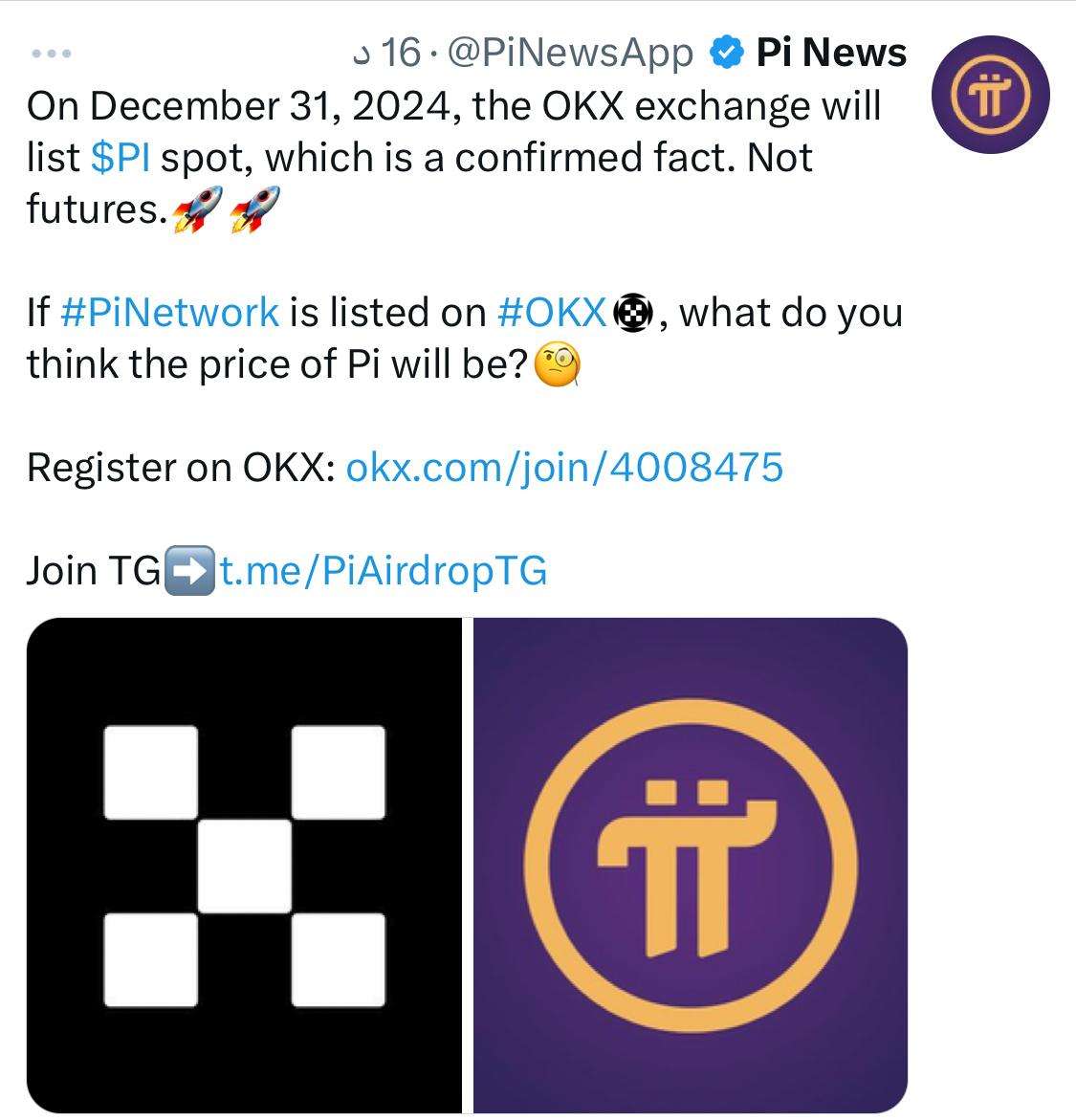Open the black OKX logo image

(244, 866)
